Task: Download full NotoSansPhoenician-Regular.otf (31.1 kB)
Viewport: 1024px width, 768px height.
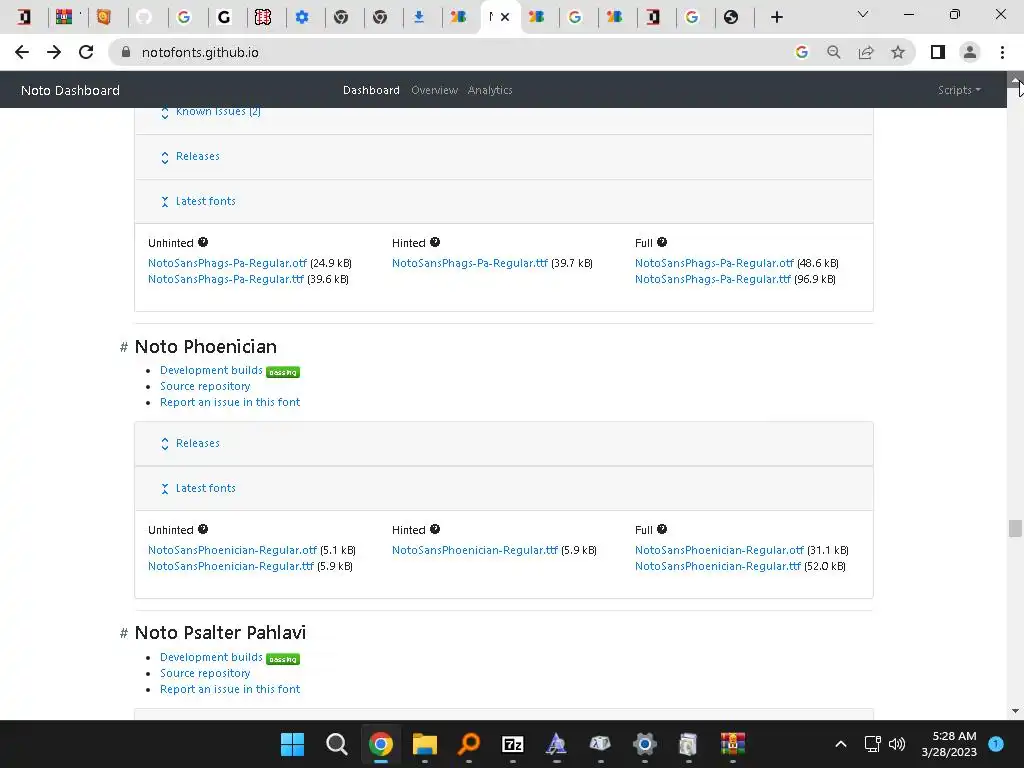Action: pyautogui.click(x=720, y=551)
